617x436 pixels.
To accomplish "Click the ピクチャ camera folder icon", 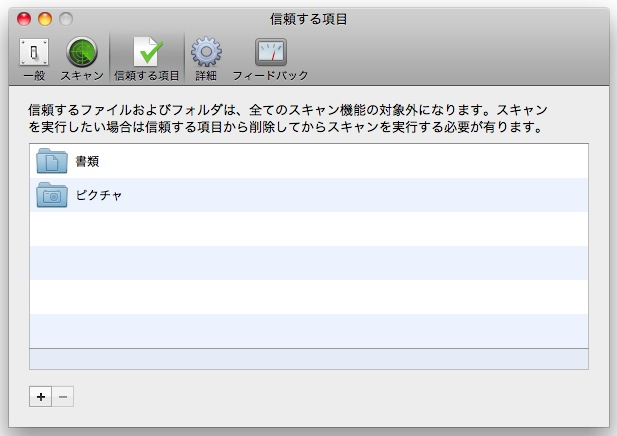I will 52,195.
